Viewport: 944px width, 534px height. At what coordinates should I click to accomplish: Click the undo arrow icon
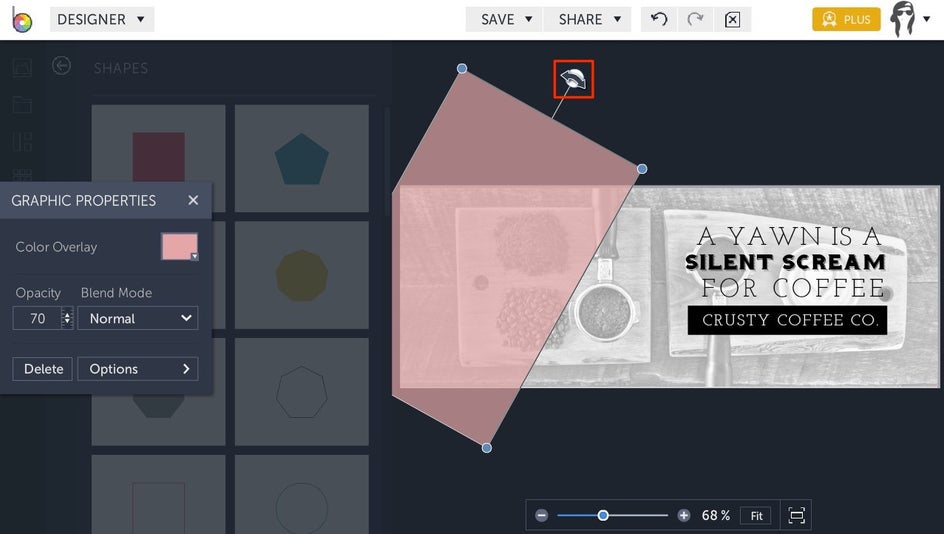click(659, 19)
